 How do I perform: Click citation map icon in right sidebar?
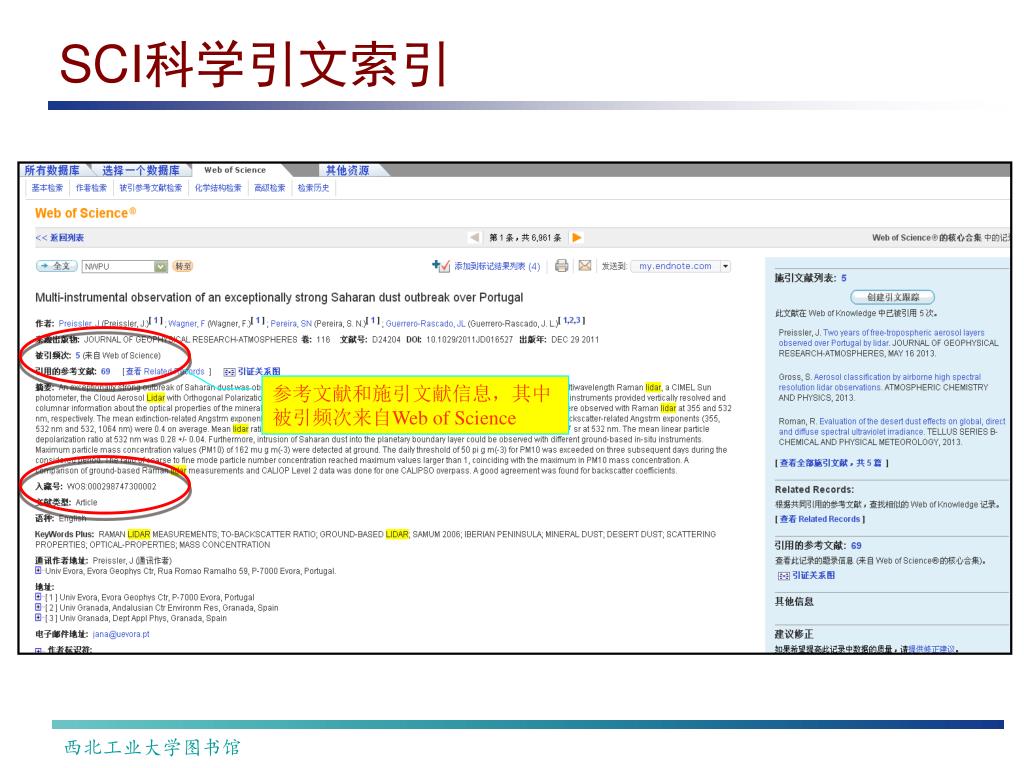click(784, 576)
